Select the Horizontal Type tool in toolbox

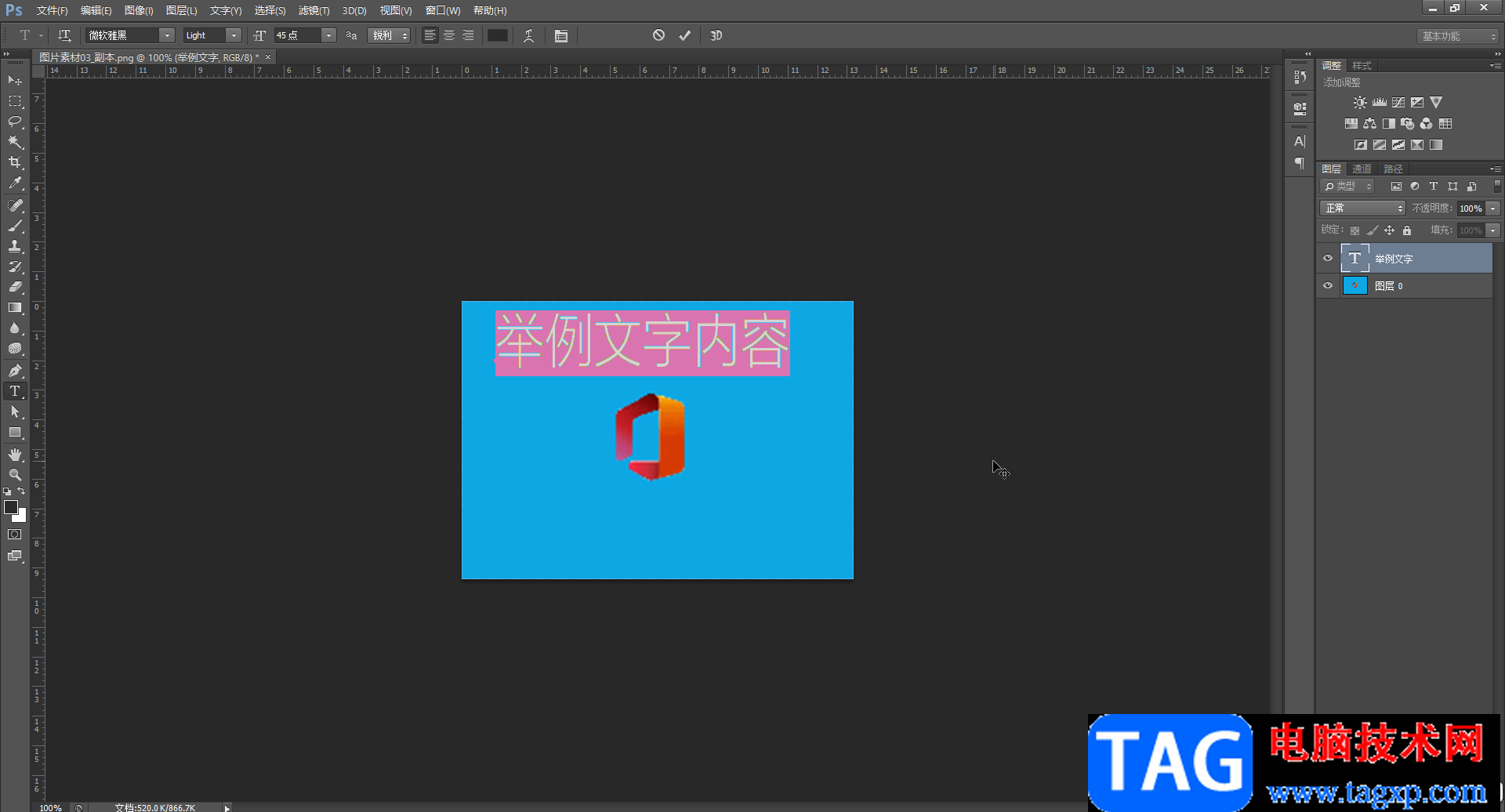(x=15, y=391)
